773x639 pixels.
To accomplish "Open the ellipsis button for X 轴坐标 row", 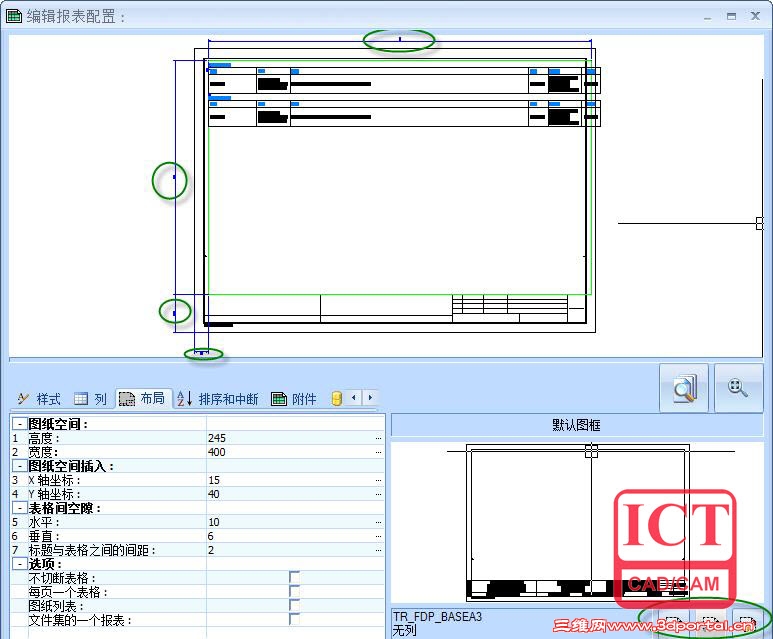I will (379, 480).
